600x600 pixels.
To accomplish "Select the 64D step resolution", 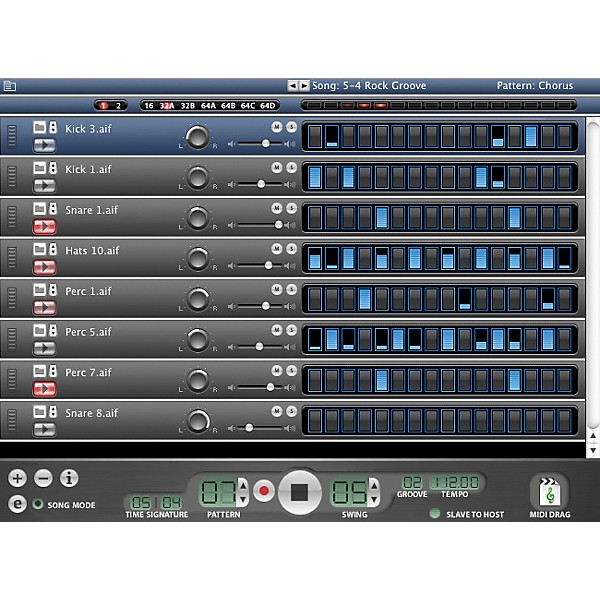I will pos(267,106).
